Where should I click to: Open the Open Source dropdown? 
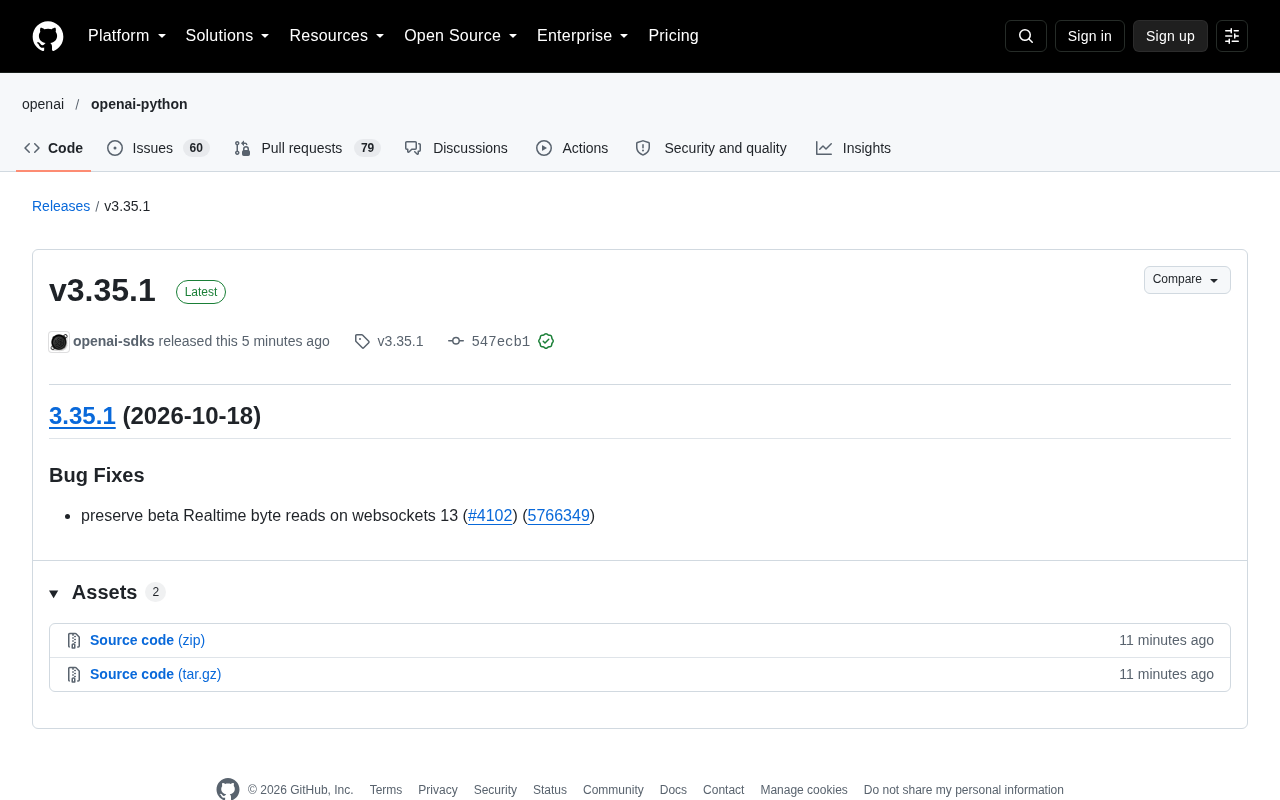(x=461, y=36)
